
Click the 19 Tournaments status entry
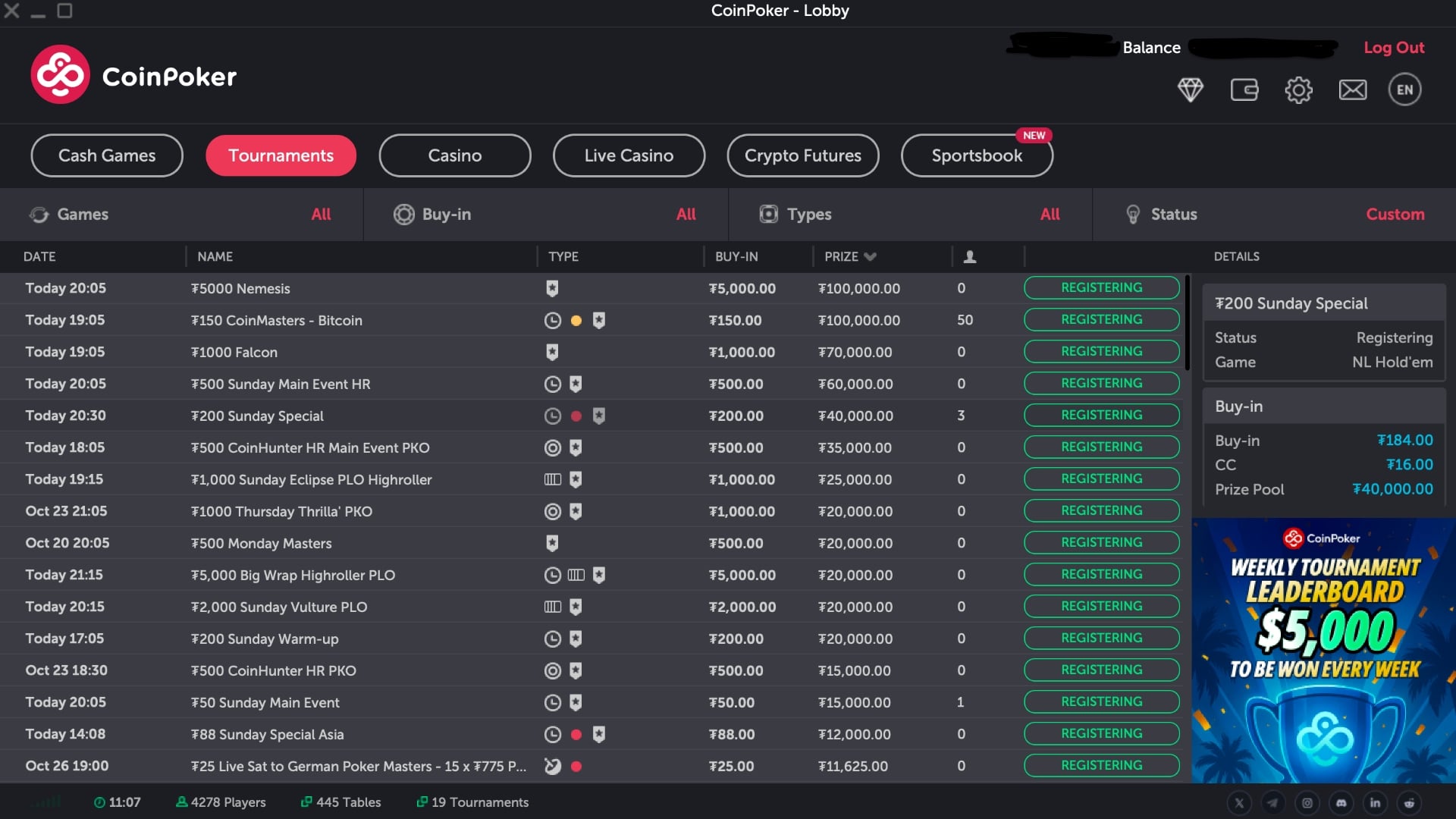click(472, 802)
